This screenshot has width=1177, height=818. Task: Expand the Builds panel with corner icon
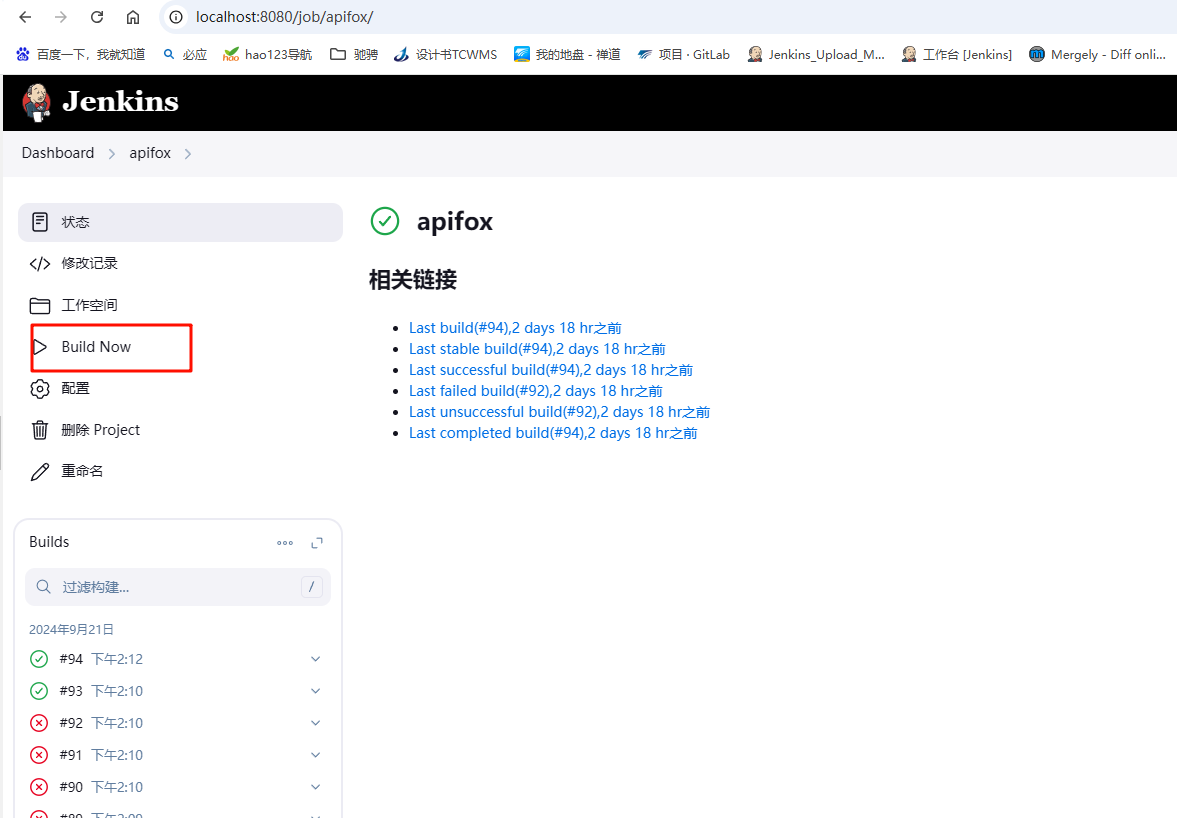click(317, 543)
